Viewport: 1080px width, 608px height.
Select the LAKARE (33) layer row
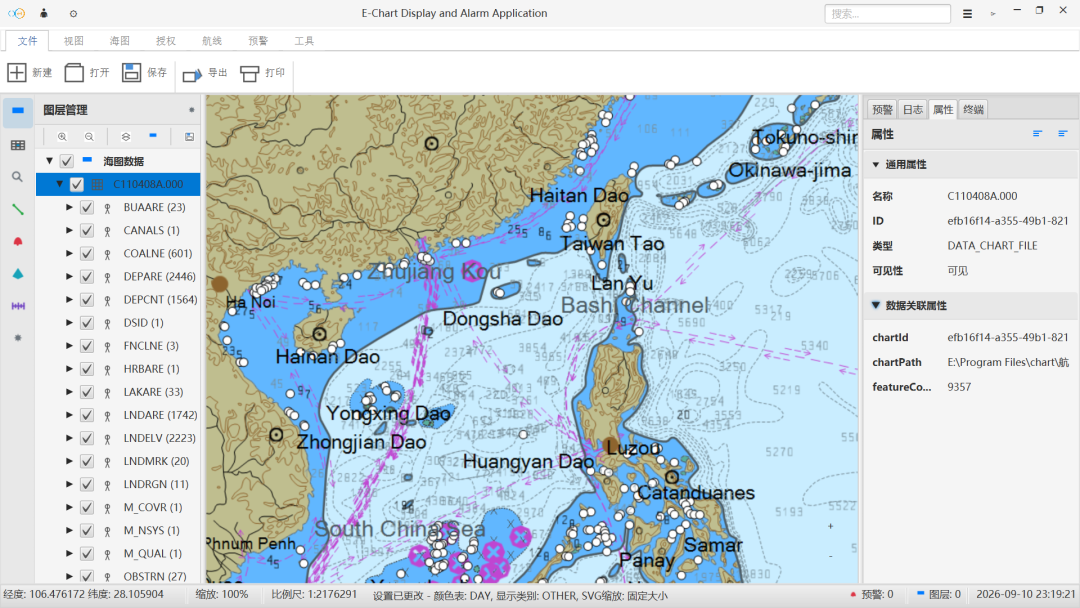pos(118,392)
